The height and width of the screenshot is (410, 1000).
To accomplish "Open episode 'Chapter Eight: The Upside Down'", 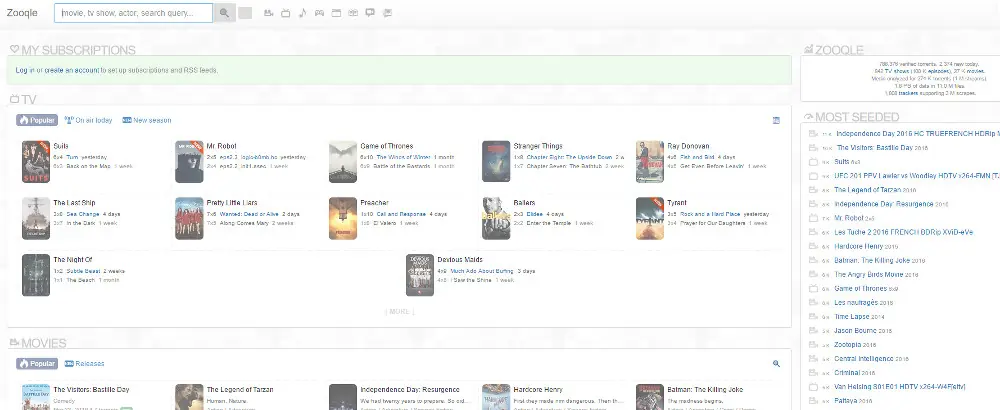I will pyautogui.click(x=569, y=157).
